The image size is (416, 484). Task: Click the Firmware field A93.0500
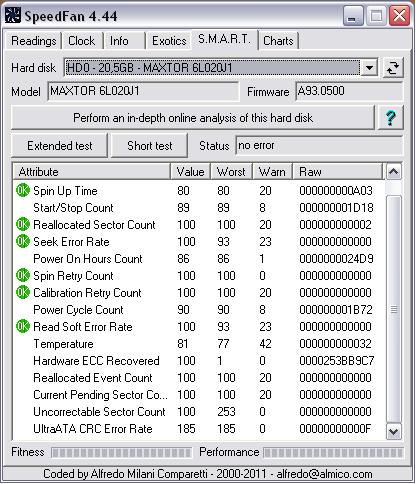click(x=349, y=91)
